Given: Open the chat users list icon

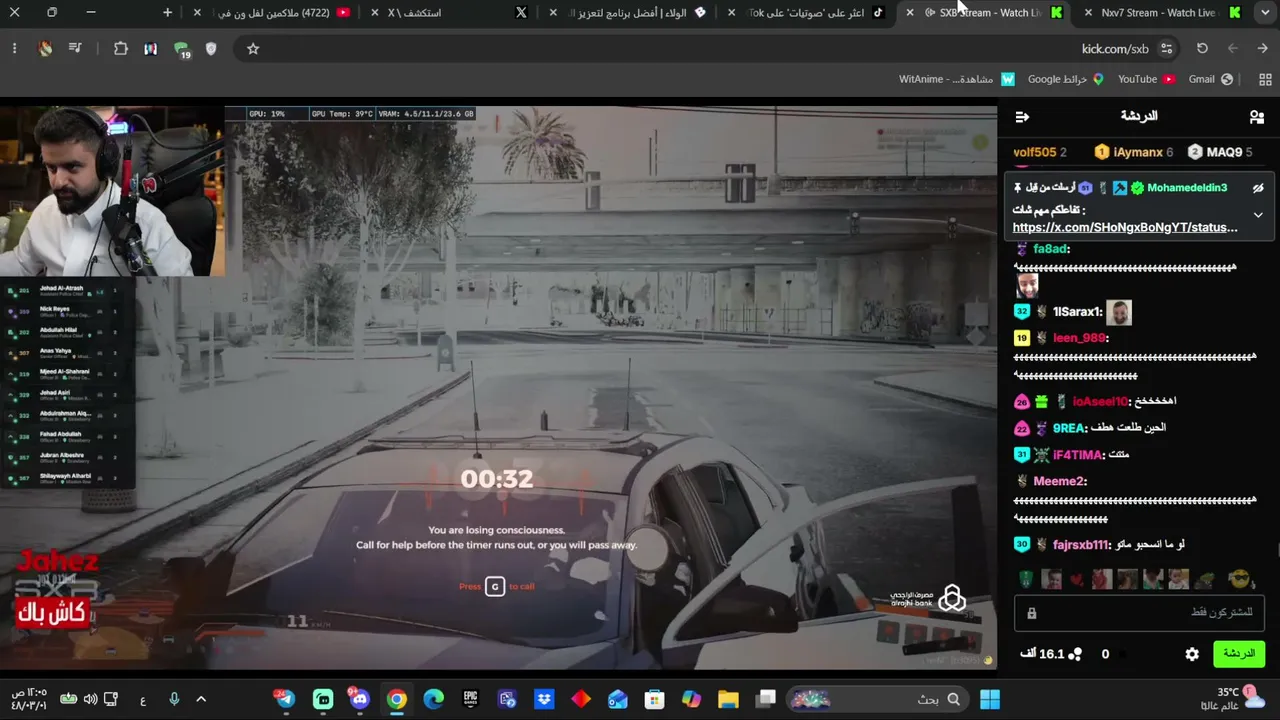Looking at the screenshot, I should click(x=1257, y=117).
